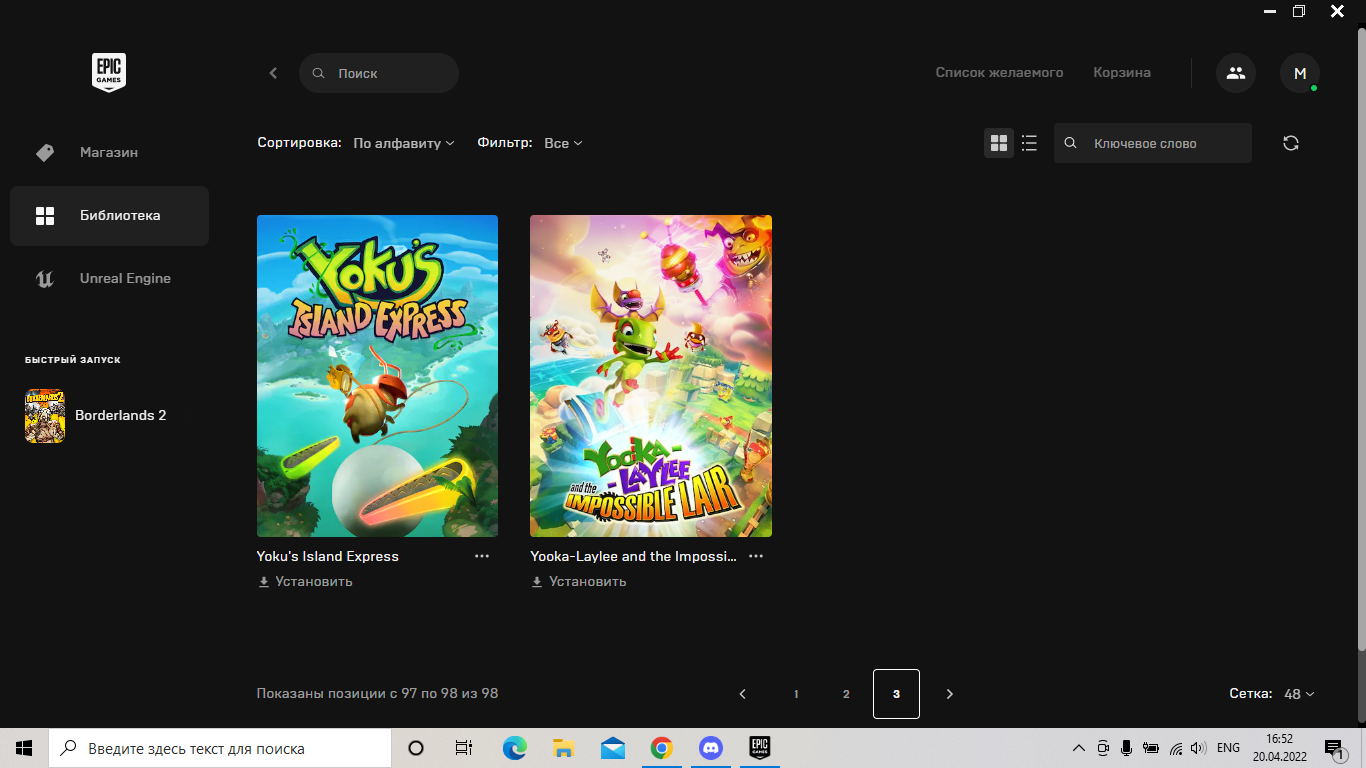Go to library page 1
The image size is (1366, 768).
(x=796, y=694)
